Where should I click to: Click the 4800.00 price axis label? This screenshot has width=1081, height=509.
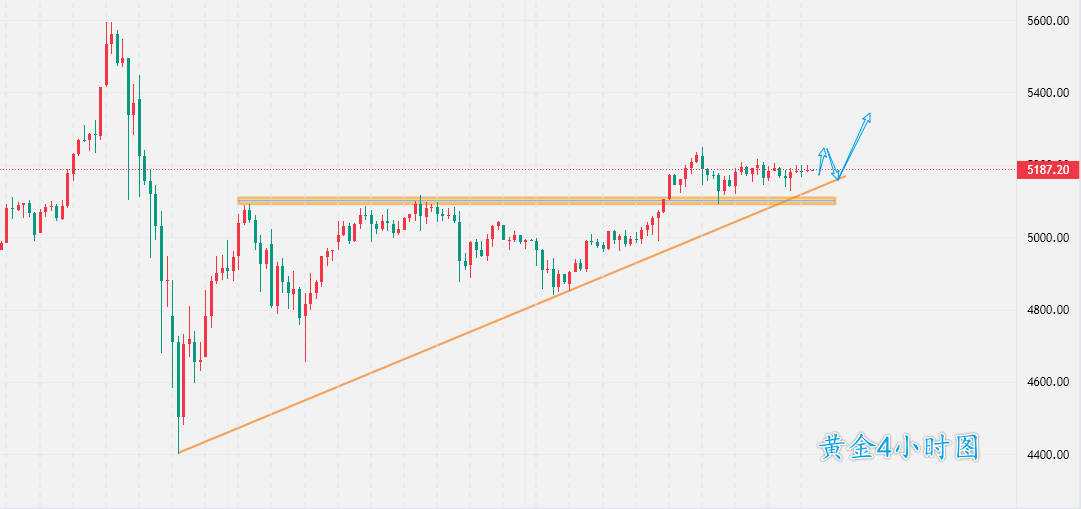(1048, 310)
